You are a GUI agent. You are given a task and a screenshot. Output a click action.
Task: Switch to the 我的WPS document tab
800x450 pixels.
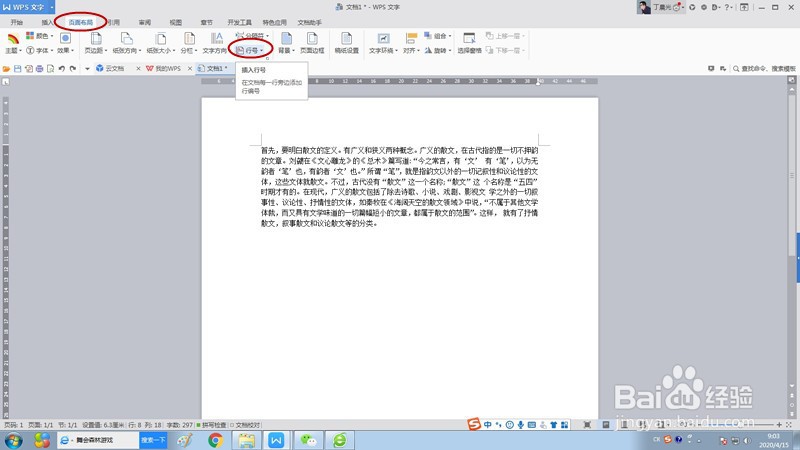[x=167, y=68]
